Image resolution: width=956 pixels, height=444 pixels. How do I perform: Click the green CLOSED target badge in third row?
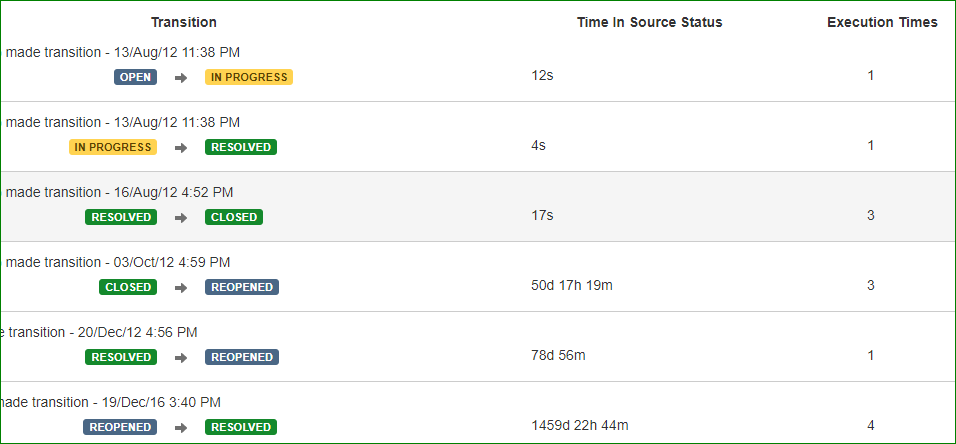(x=234, y=217)
